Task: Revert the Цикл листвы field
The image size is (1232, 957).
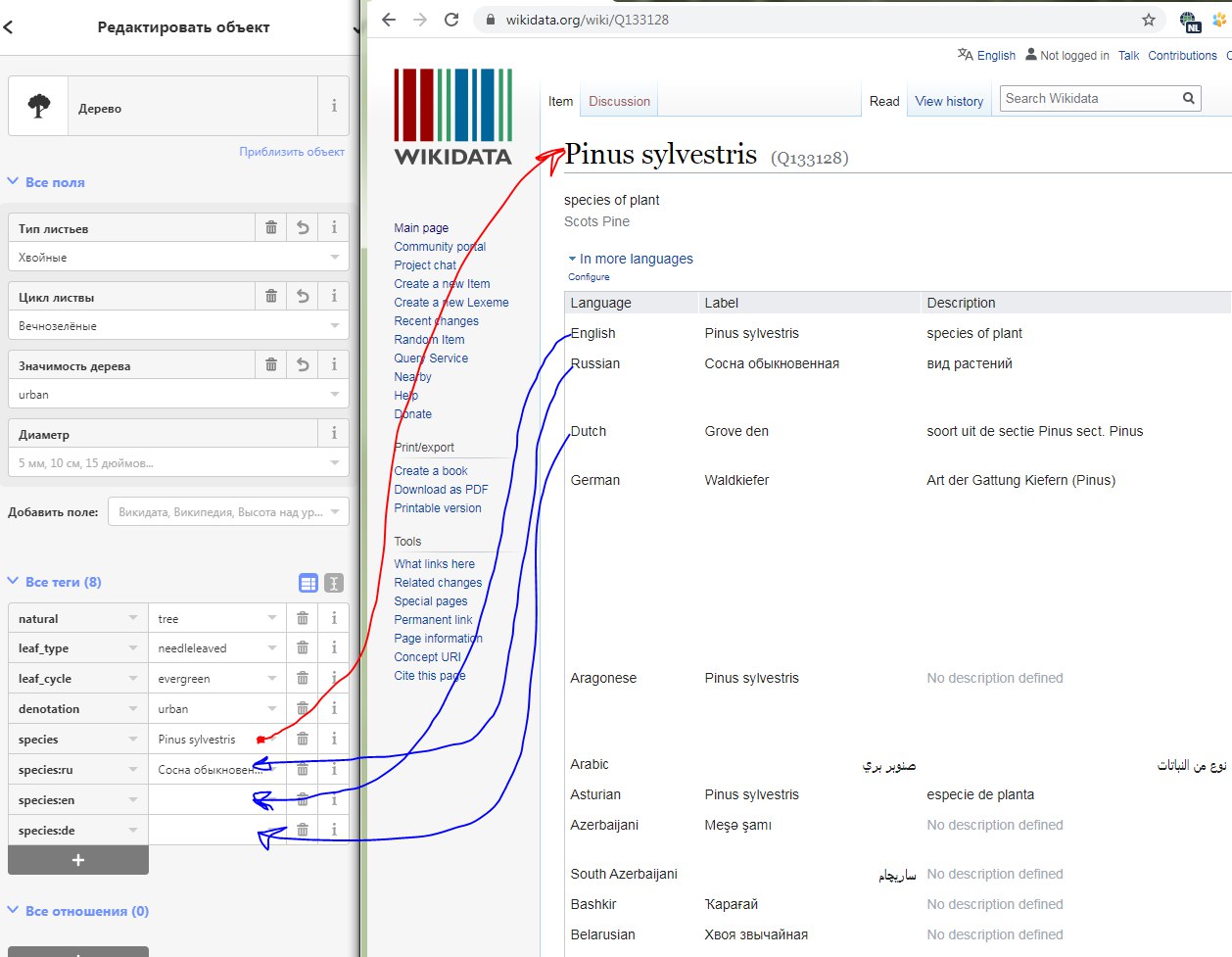Action: [303, 296]
